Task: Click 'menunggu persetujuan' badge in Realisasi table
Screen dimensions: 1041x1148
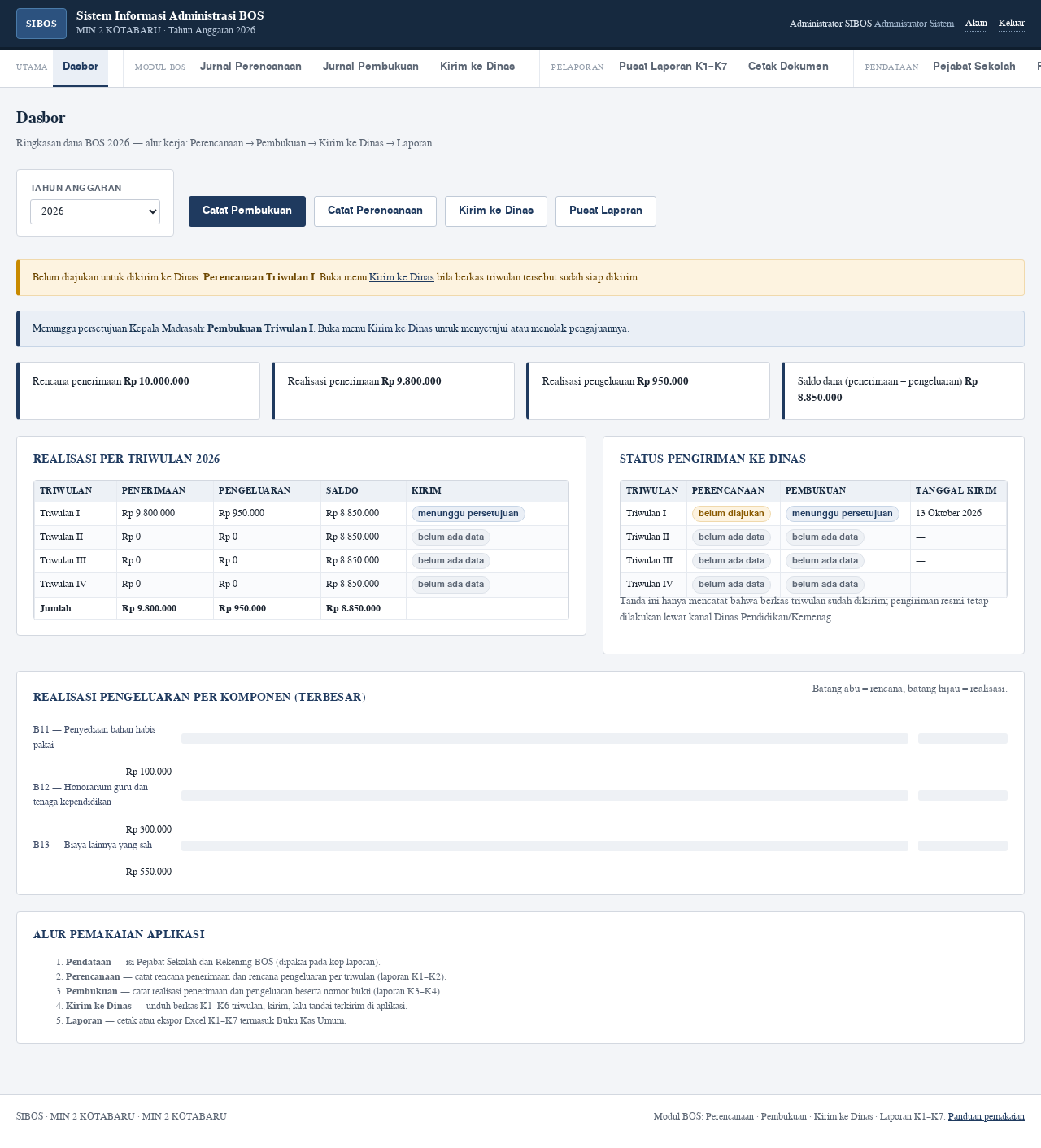Action: click(x=468, y=514)
